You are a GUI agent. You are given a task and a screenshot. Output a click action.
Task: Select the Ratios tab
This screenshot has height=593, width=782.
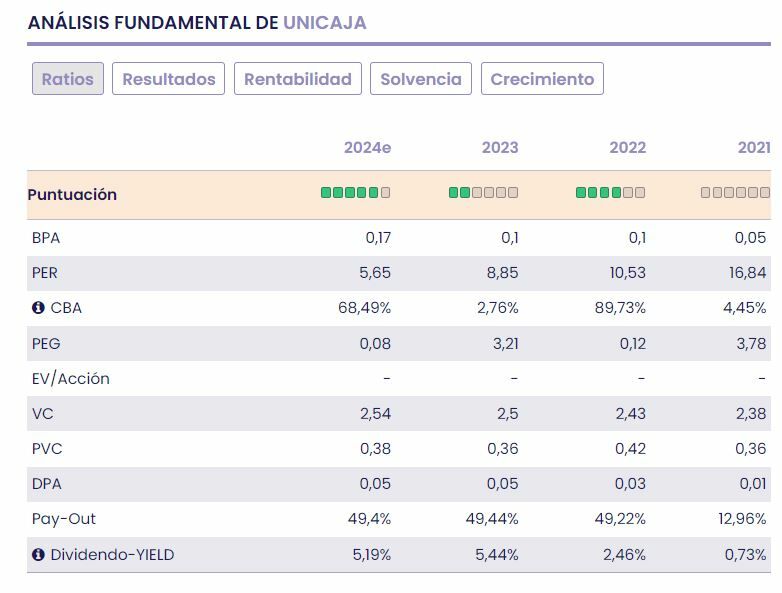tap(68, 79)
